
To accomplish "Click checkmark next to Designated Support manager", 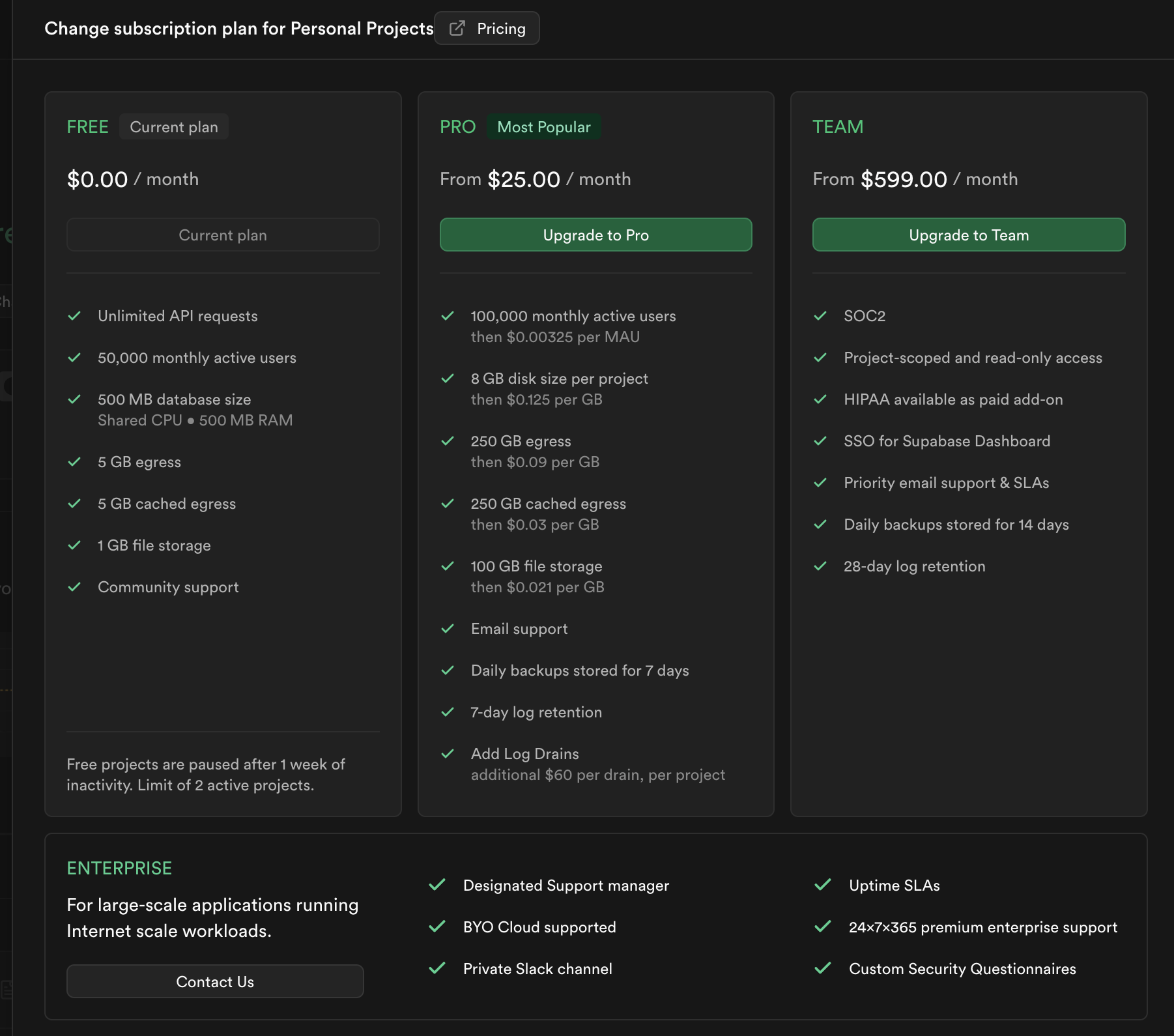I will (437, 885).
